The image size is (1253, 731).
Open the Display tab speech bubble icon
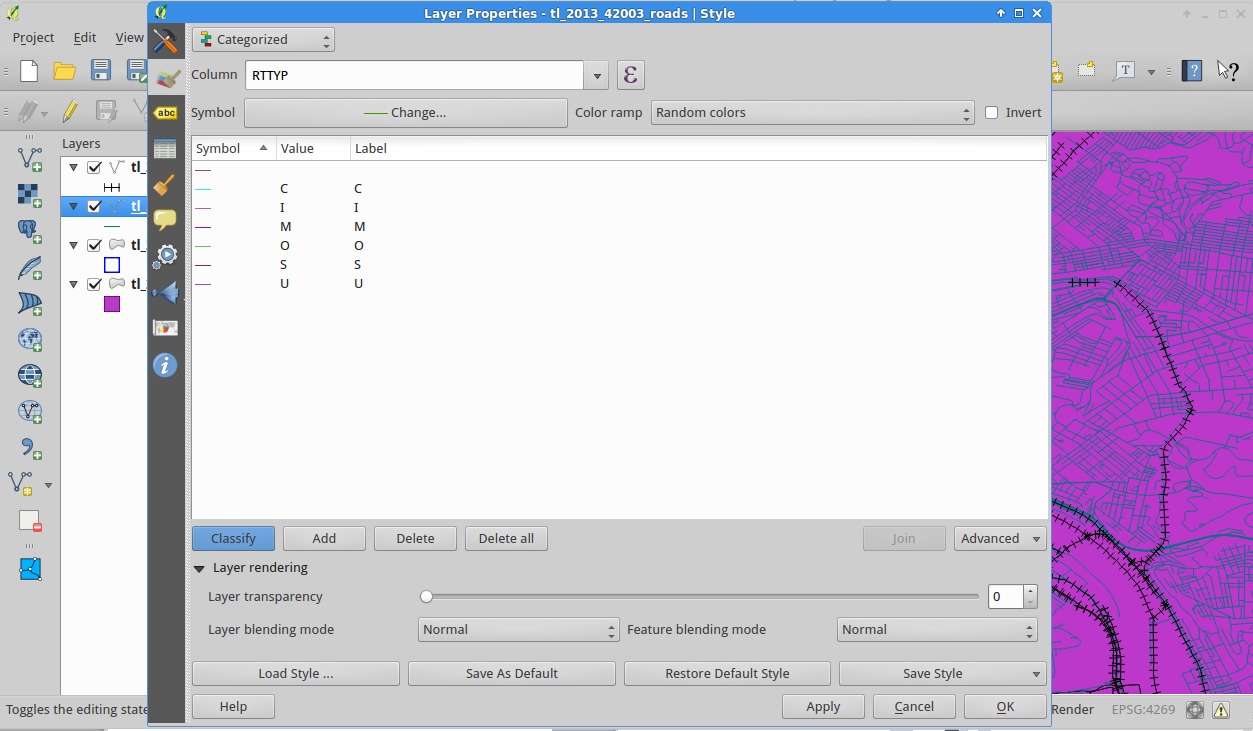click(x=165, y=220)
